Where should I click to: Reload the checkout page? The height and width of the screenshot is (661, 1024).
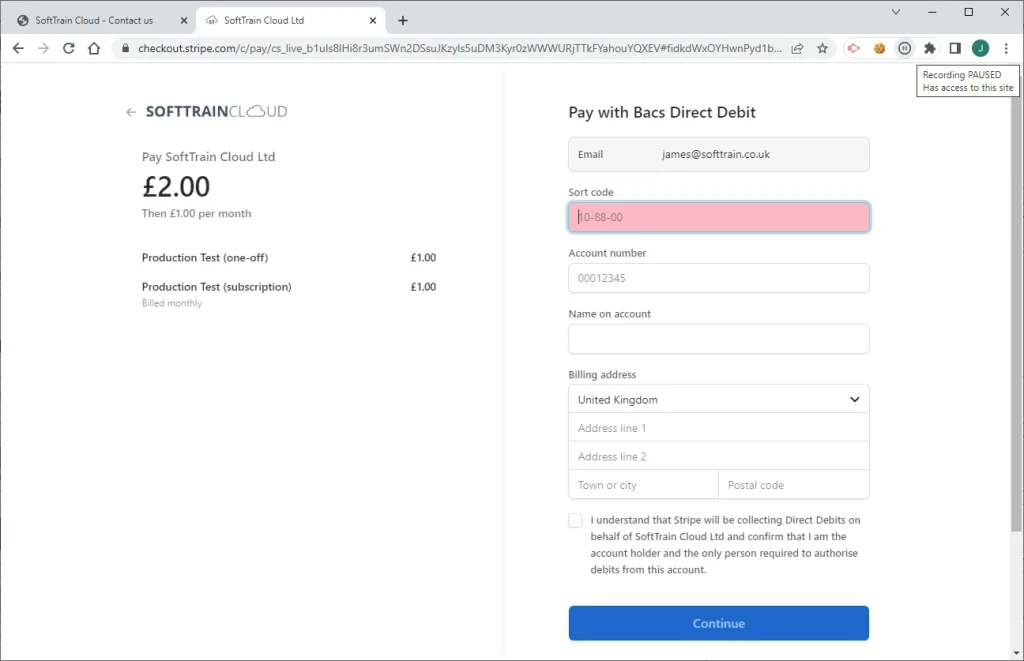pos(68,47)
